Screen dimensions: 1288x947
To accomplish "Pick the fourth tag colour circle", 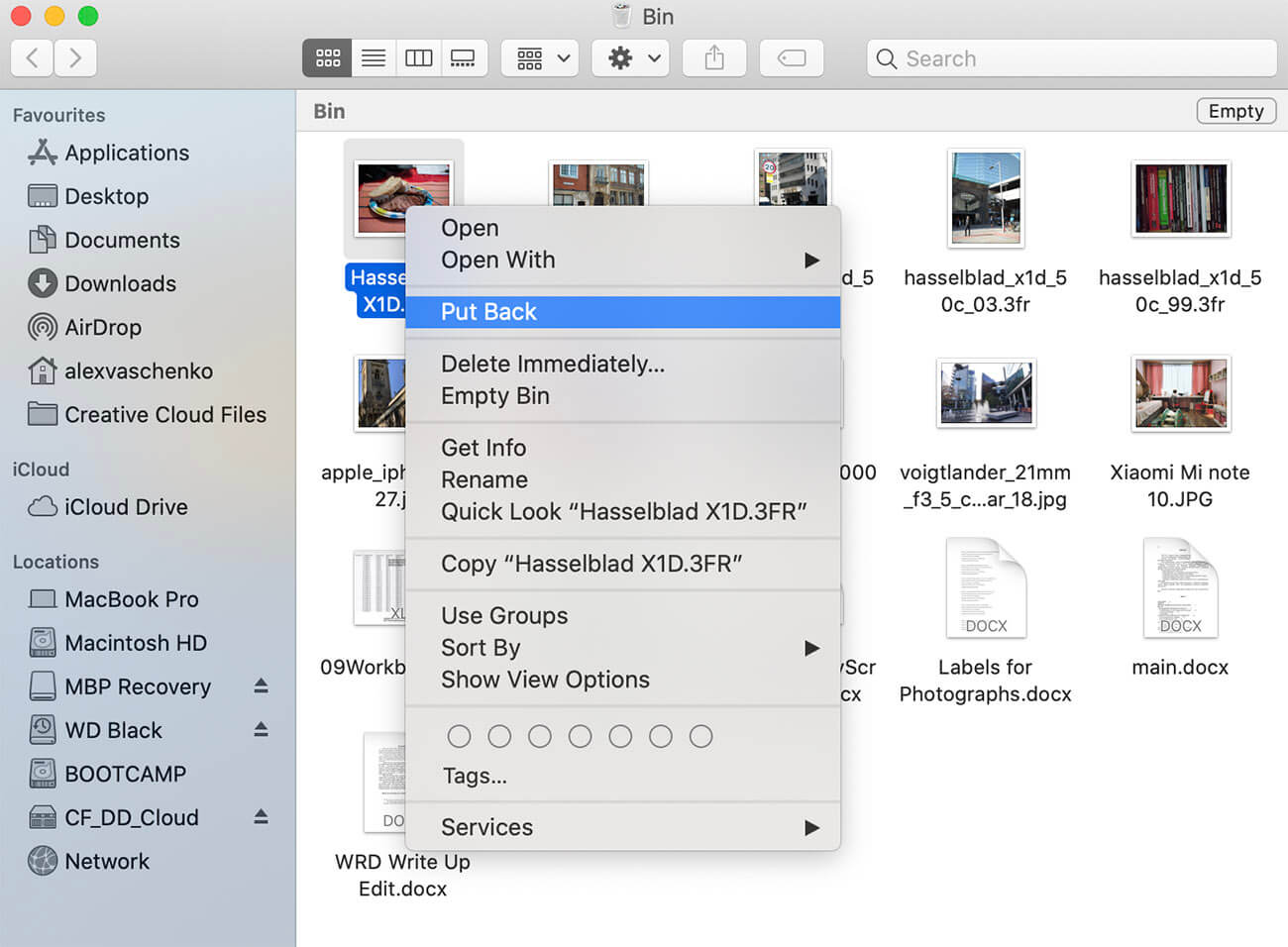I will [x=581, y=736].
